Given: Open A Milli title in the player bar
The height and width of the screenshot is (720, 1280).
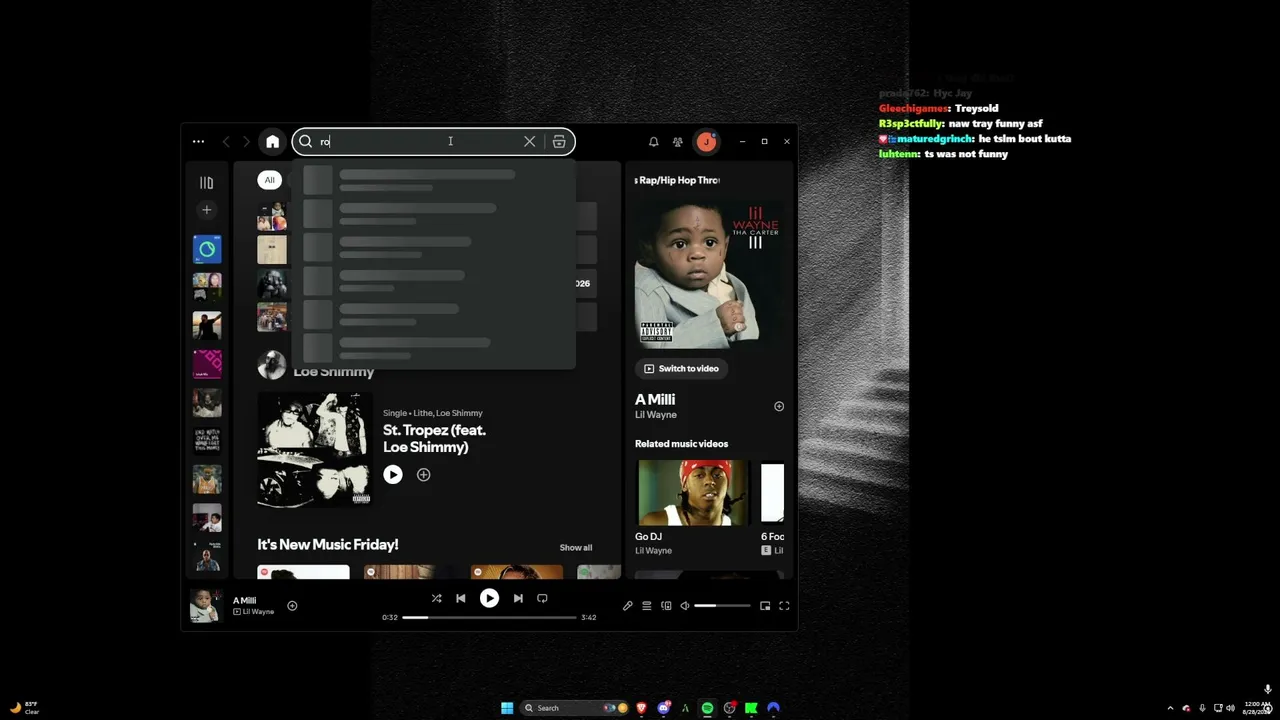Looking at the screenshot, I should click(x=245, y=601).
